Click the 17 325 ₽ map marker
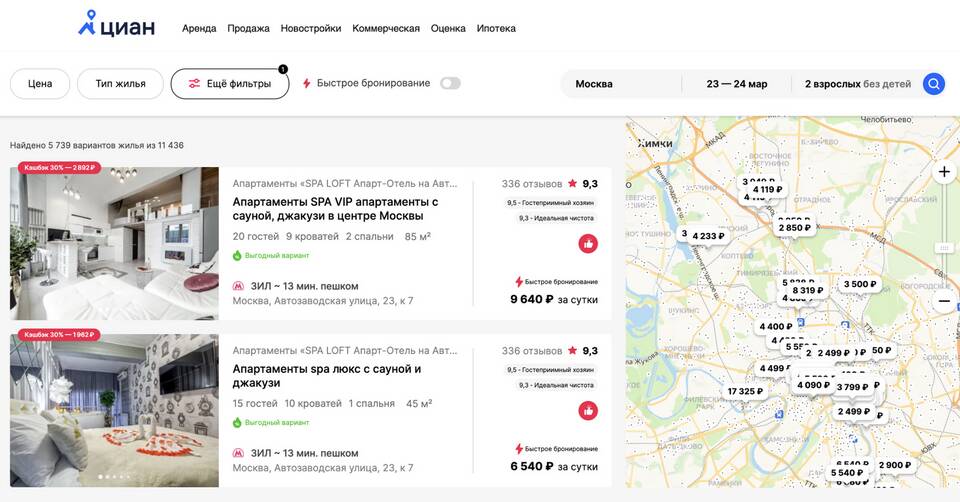Image resolution: width=960 pixels, height=502 pixels. (745, 391)
